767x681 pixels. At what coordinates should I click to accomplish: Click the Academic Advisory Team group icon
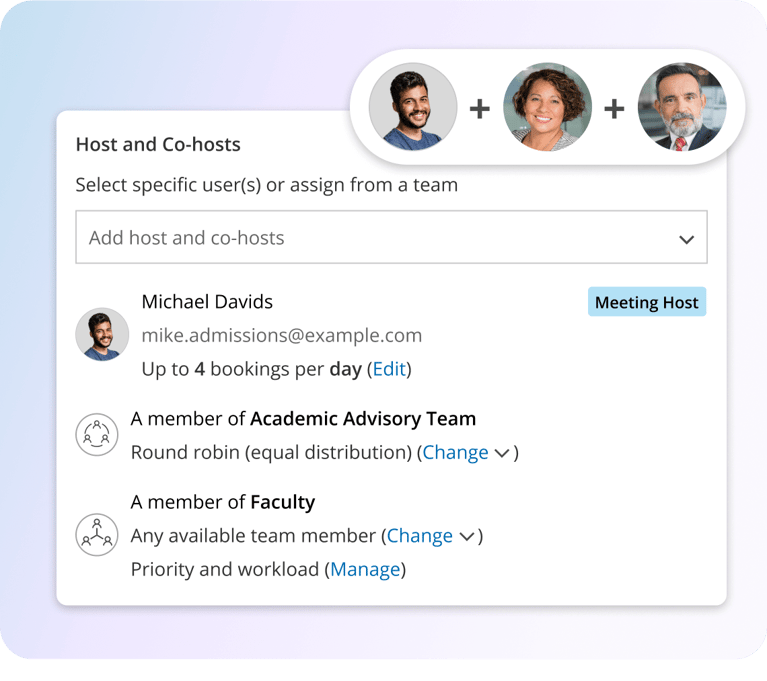97,435
